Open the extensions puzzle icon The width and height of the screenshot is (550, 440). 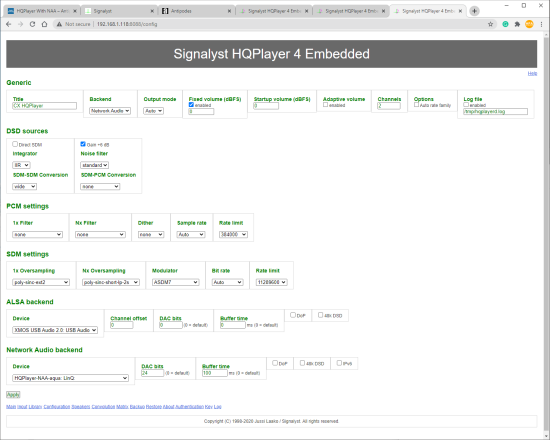(517, 24)
